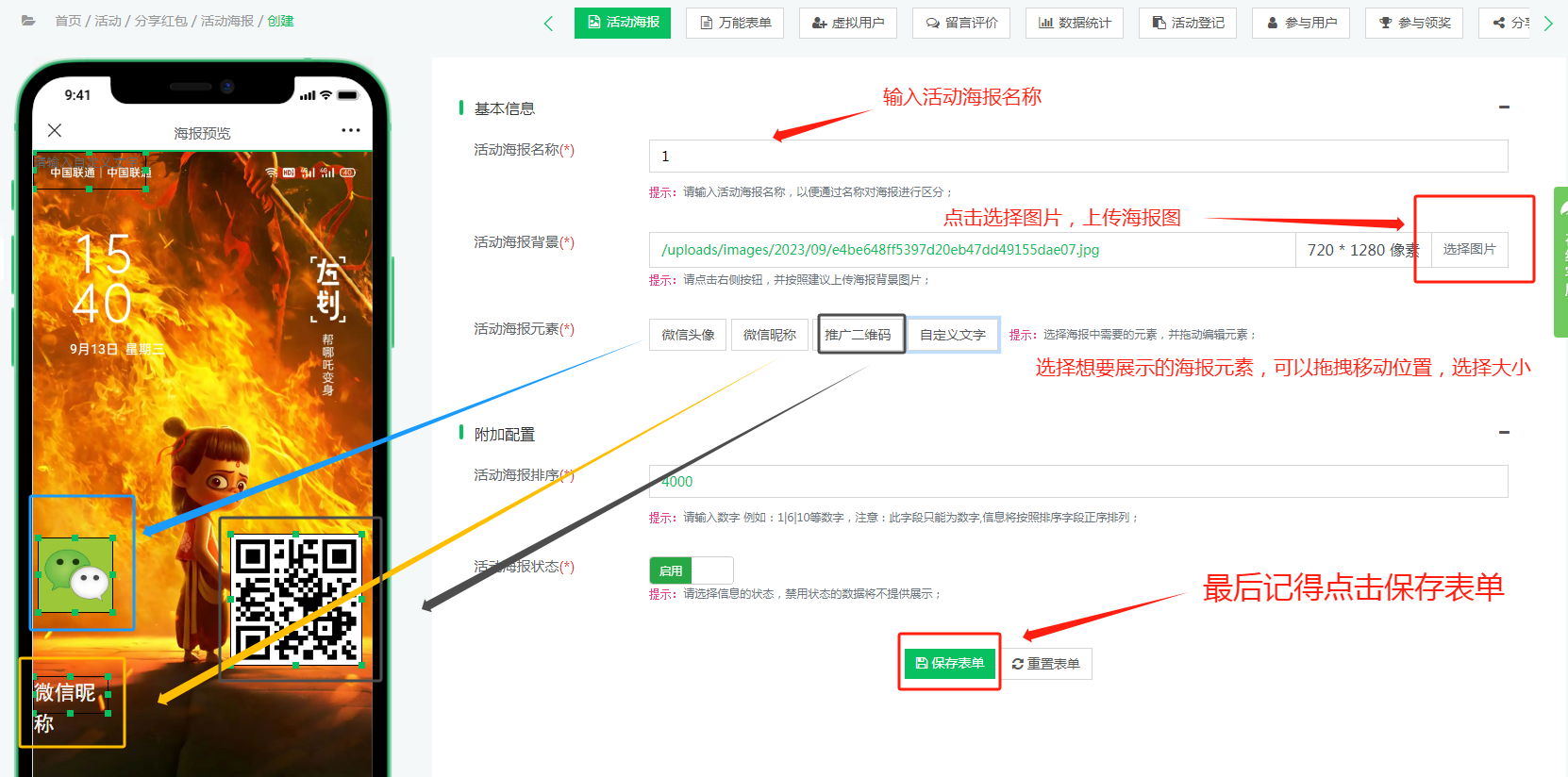Image resolution: width=1568 pixels, height=777 pixels.
Task: Collapse the 基本信息 section
Action: click(1504, 107)
